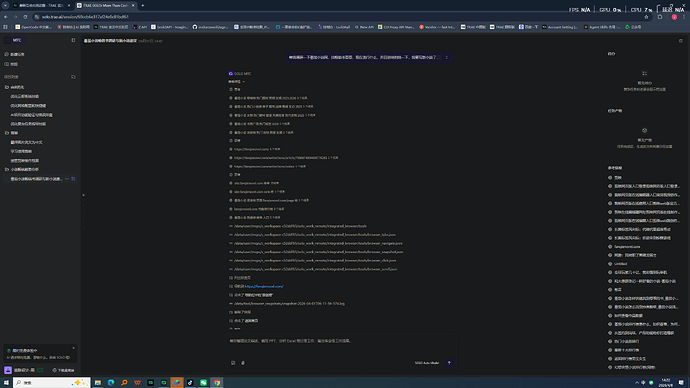This screenshot has width=690, height=388.
Task: Open the New API bookmark
Action: point(364,27)
